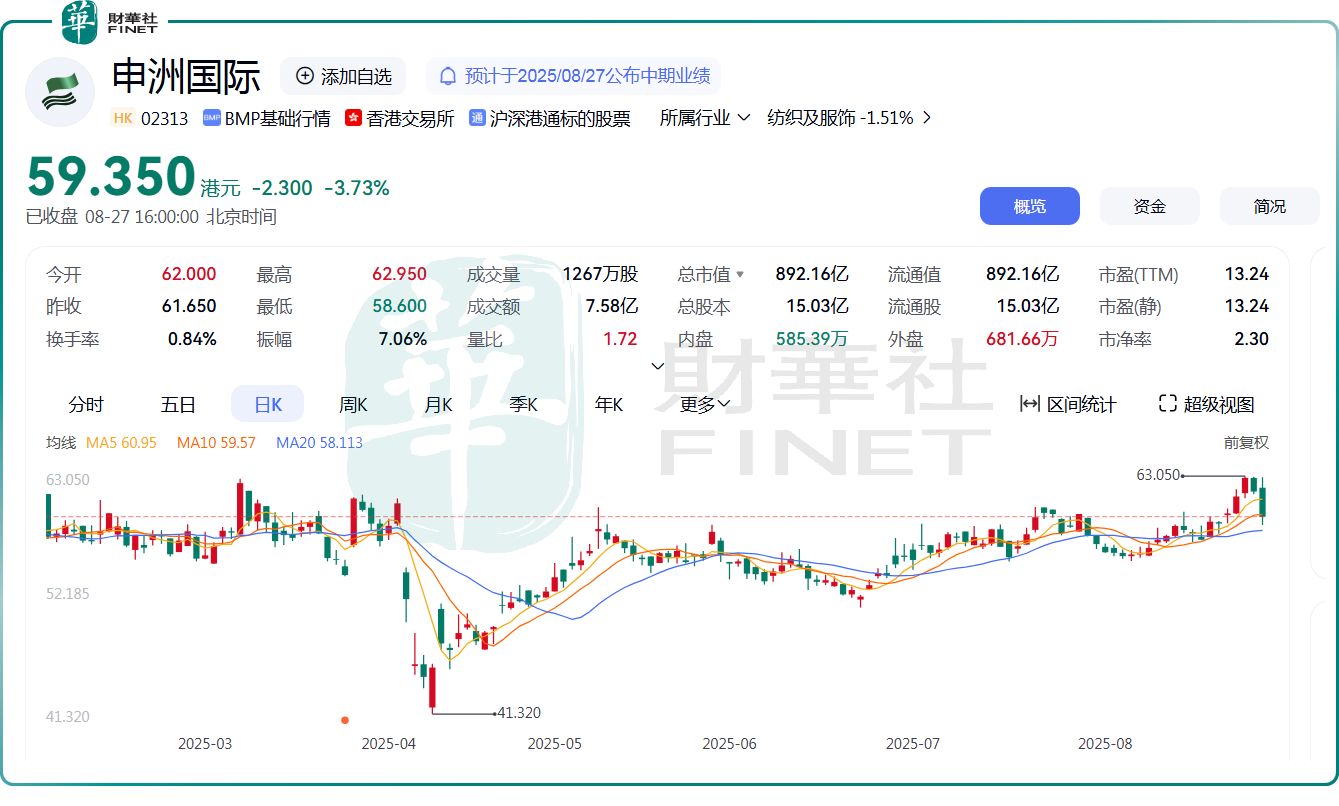This screenshot has width=1339, height=806.
Task: Click the 成交额 value 7.58亿
Action: pos(612,306)
